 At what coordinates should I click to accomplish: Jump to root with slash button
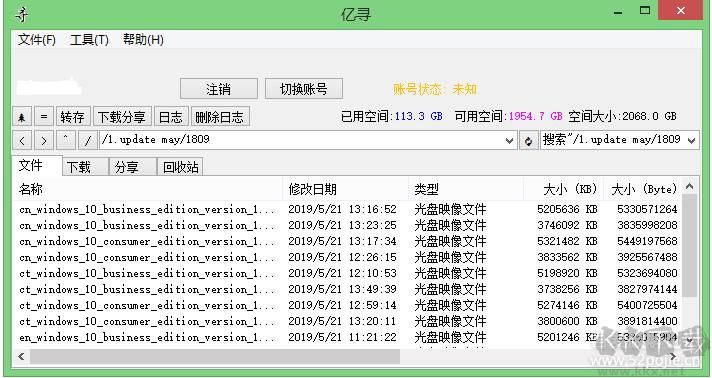point(88,140)
